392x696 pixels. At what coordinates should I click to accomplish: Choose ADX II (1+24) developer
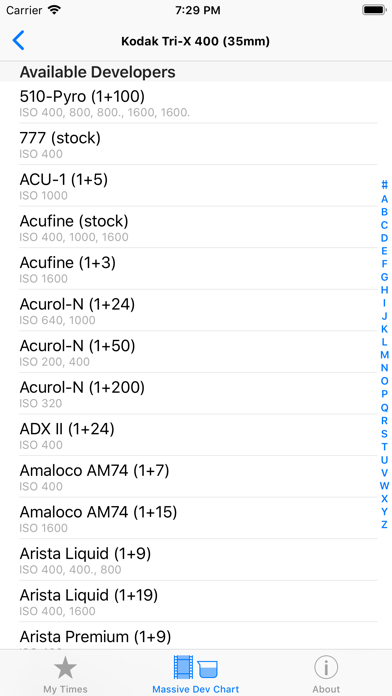[196, 435]
